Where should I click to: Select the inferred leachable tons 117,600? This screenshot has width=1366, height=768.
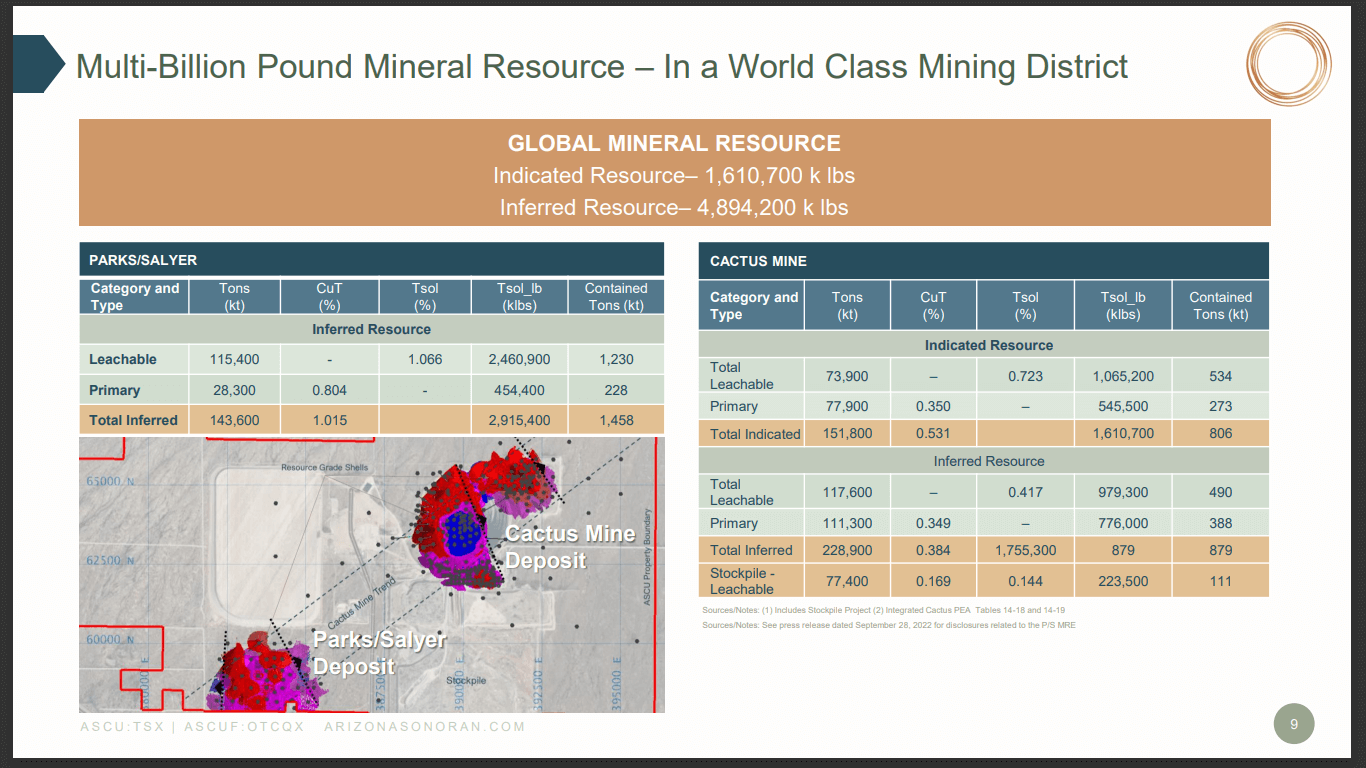847,492
